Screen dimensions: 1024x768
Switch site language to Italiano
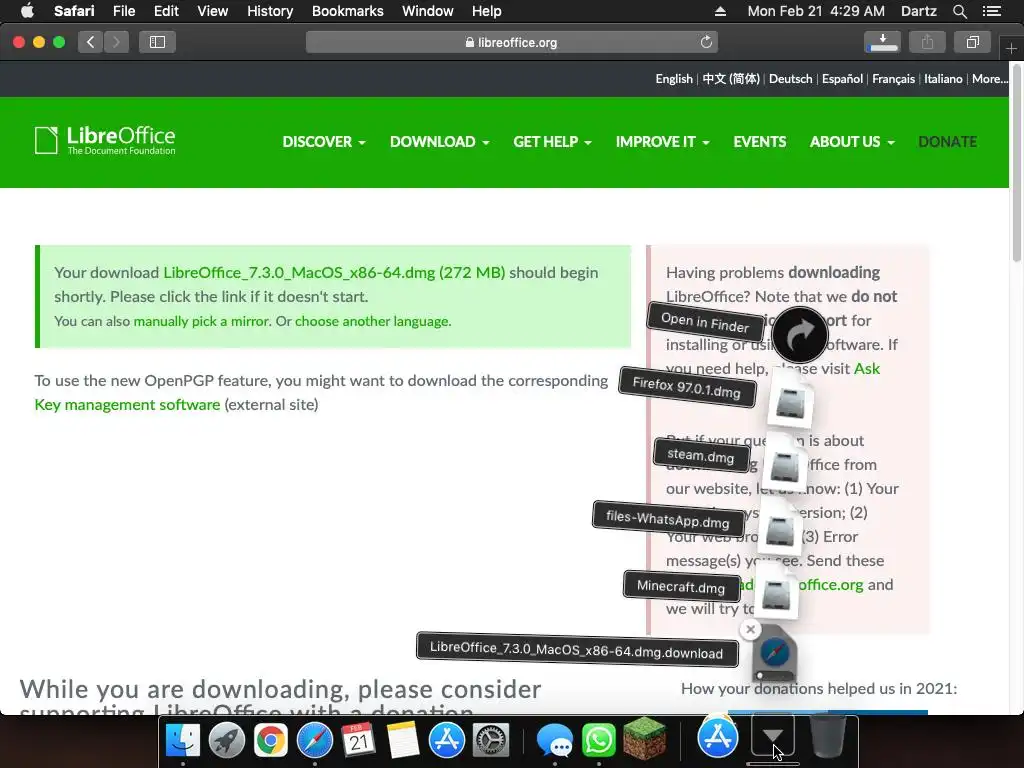tap(943, 78)
